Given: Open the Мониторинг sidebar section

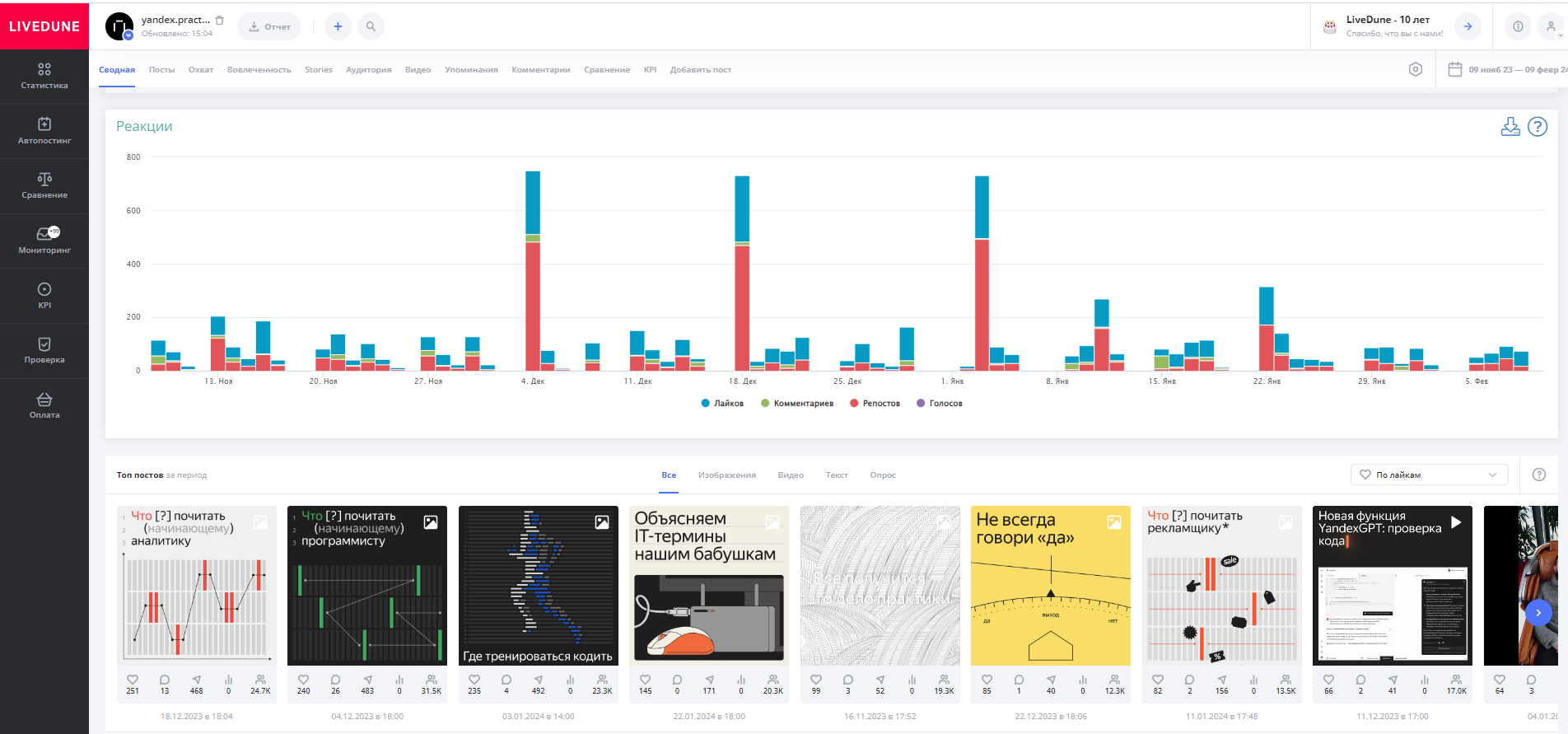Looking at the screenshot, I should 44,241.
